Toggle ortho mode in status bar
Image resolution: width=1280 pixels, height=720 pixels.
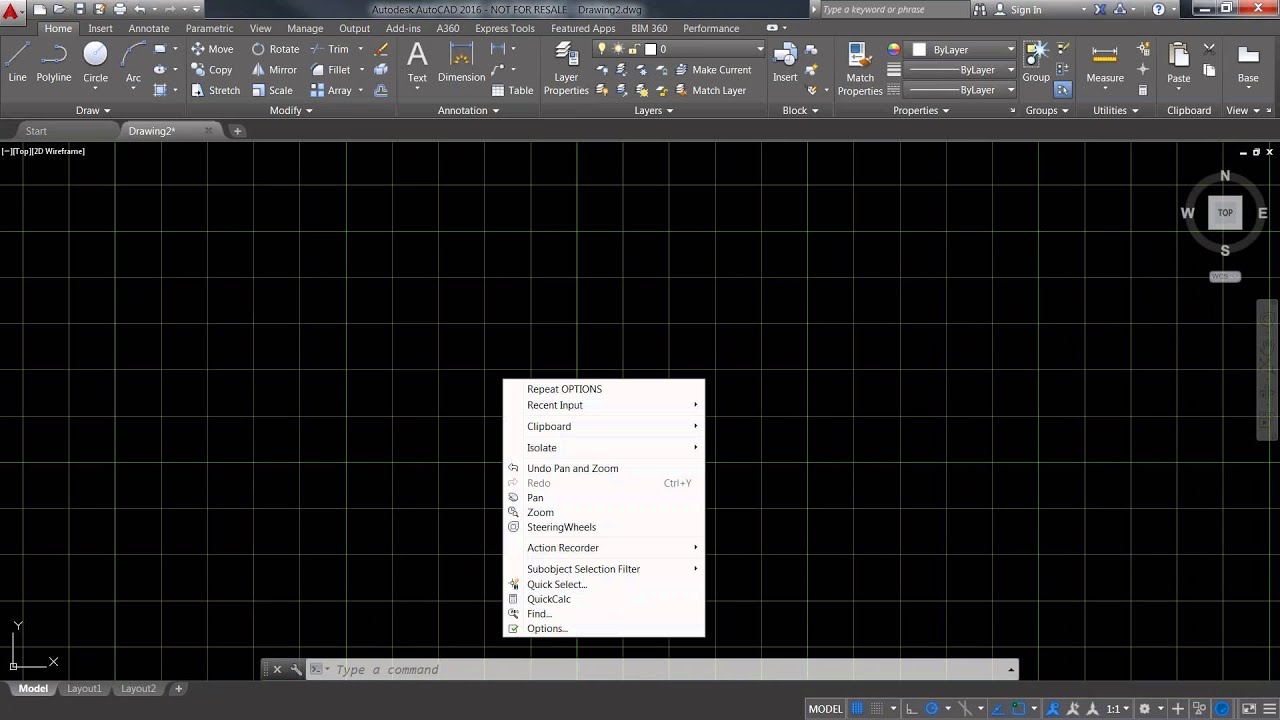click(911, 709)
